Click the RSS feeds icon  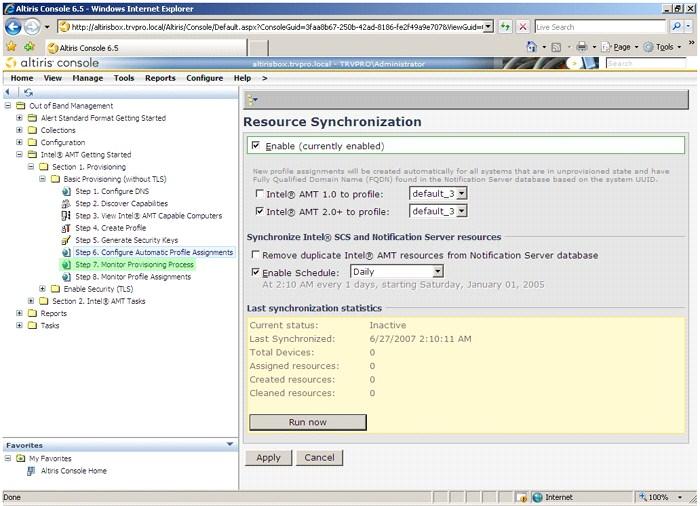point(556,47)
